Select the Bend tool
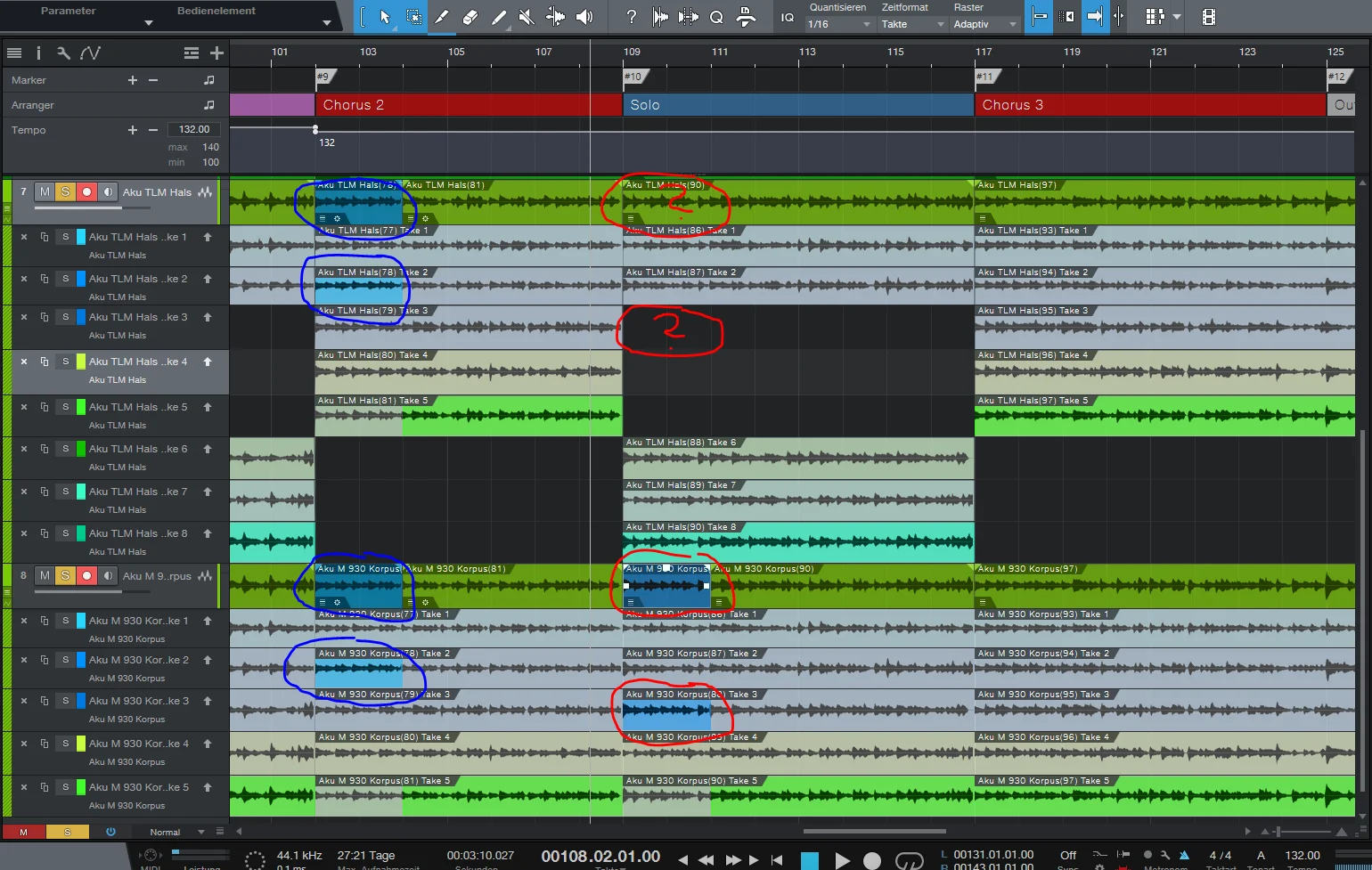This screenshot has width=1372, height=870. 555,16
